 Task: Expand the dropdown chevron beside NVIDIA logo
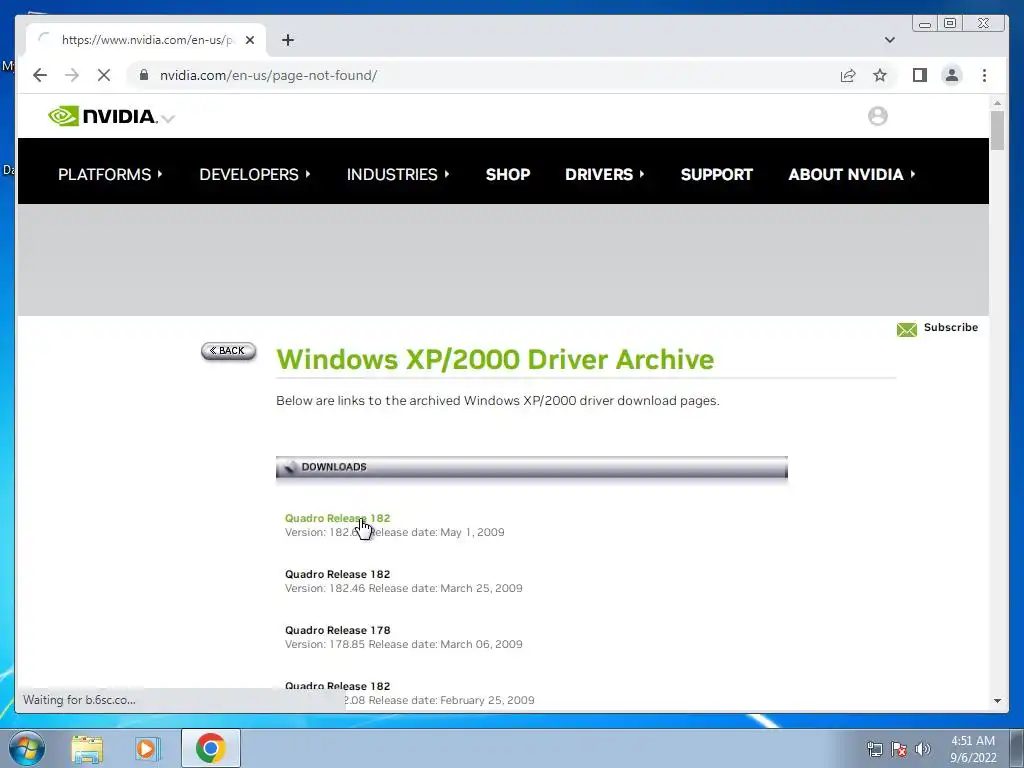(x=168, y=118)
